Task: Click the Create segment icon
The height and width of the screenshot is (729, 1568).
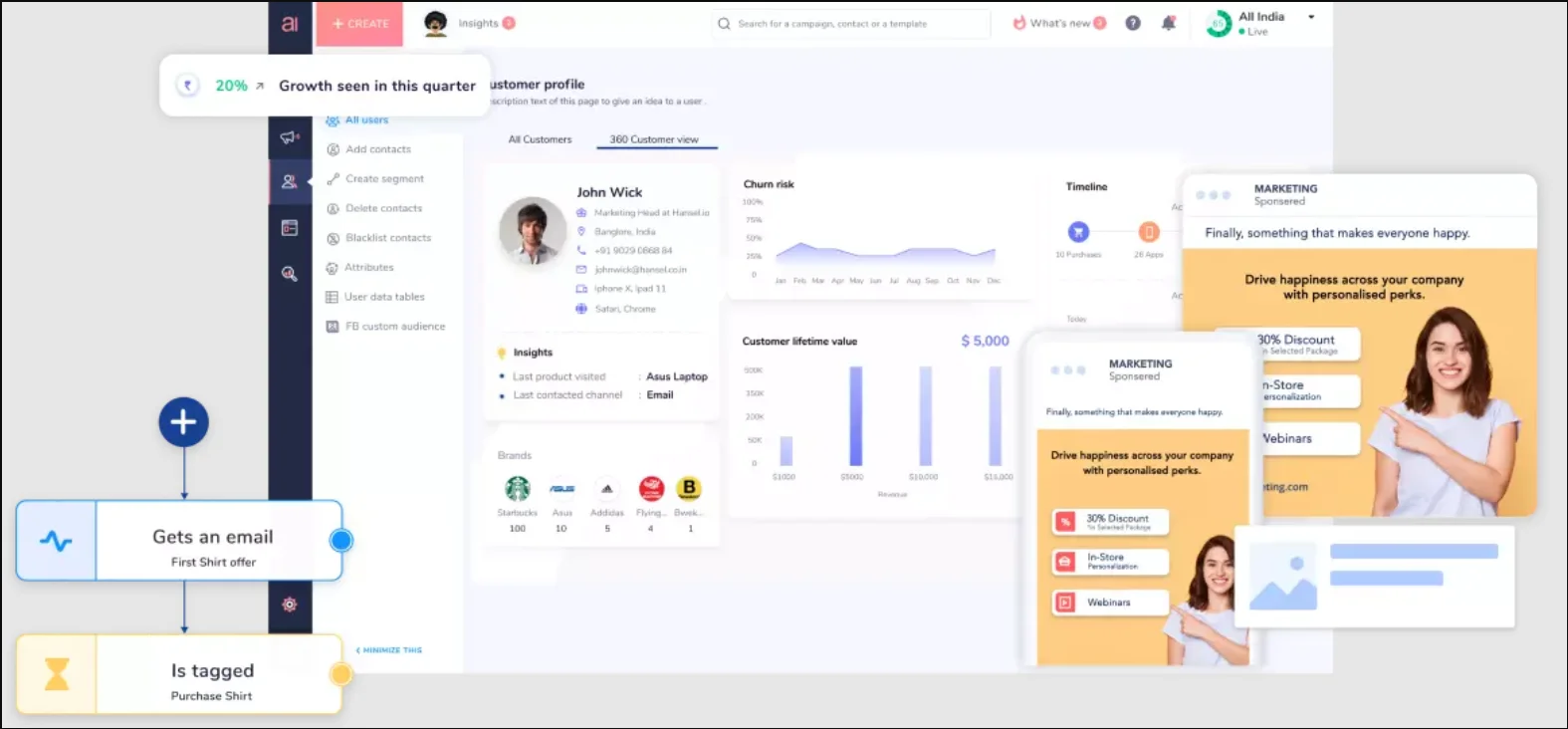Action: 333,179
